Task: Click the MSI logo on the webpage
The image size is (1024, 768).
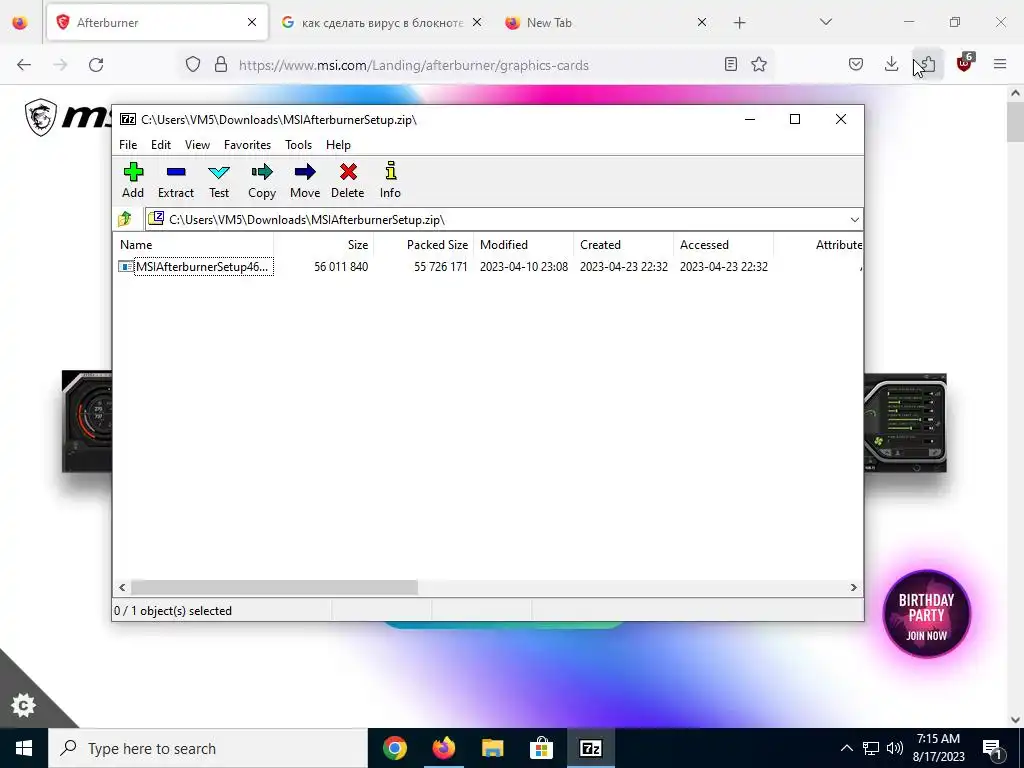Action: tap(68, 117)
